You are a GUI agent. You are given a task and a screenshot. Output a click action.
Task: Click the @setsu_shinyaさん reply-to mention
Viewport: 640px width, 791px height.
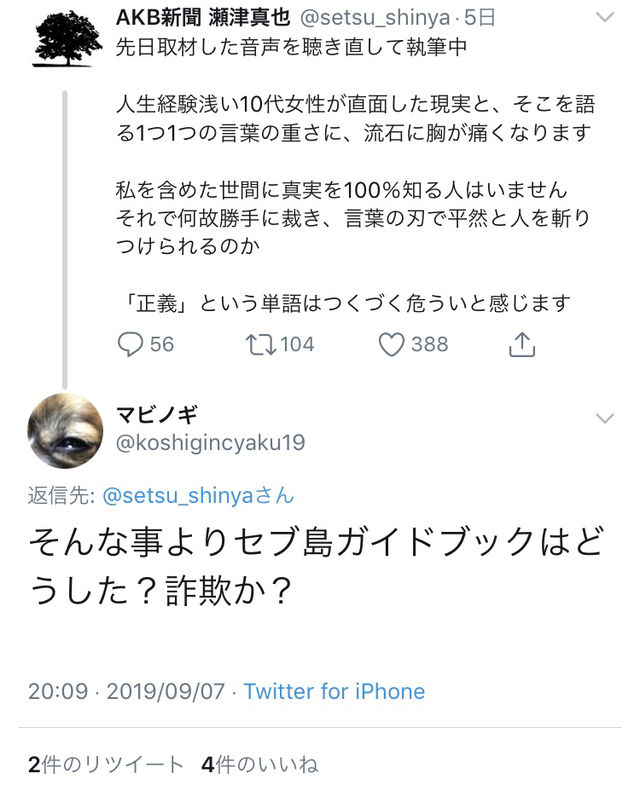click(x=198, y=495)
